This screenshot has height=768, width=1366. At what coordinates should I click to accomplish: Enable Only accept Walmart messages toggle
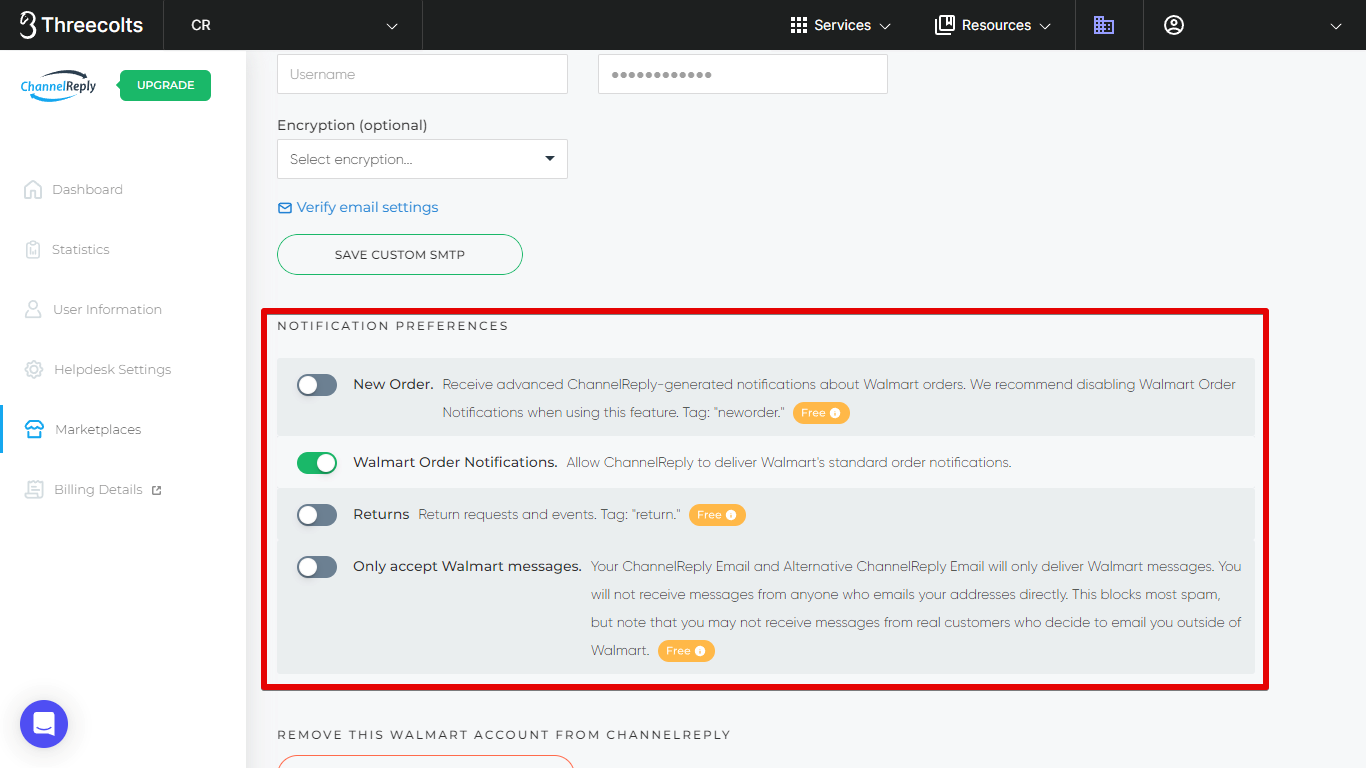317,567
